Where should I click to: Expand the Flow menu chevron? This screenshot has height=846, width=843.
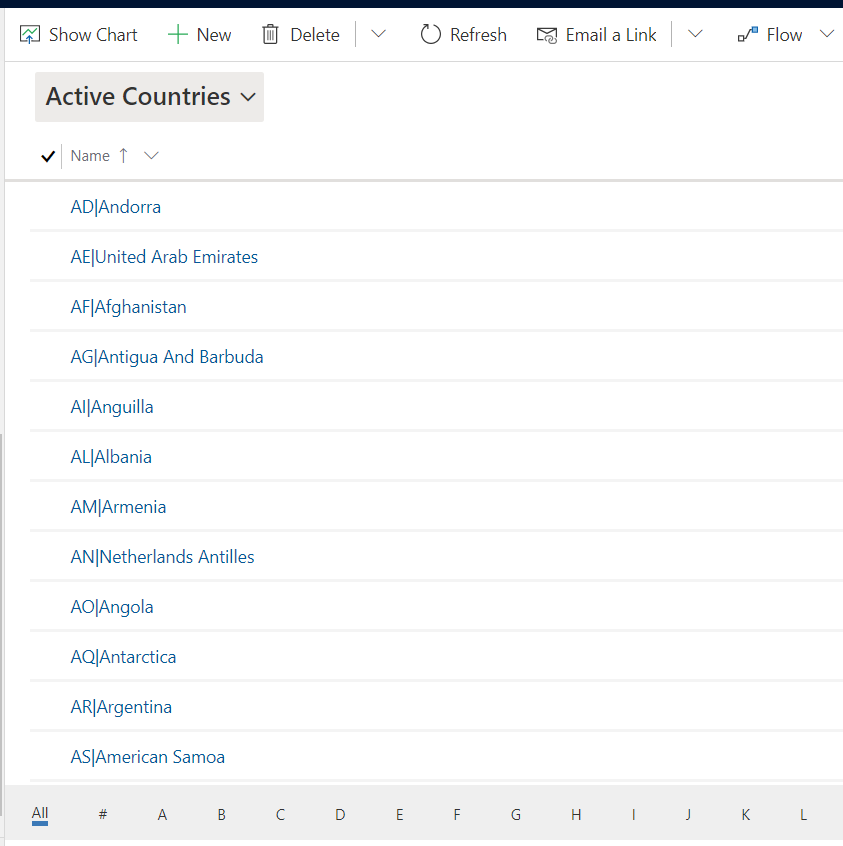[826, 35]
